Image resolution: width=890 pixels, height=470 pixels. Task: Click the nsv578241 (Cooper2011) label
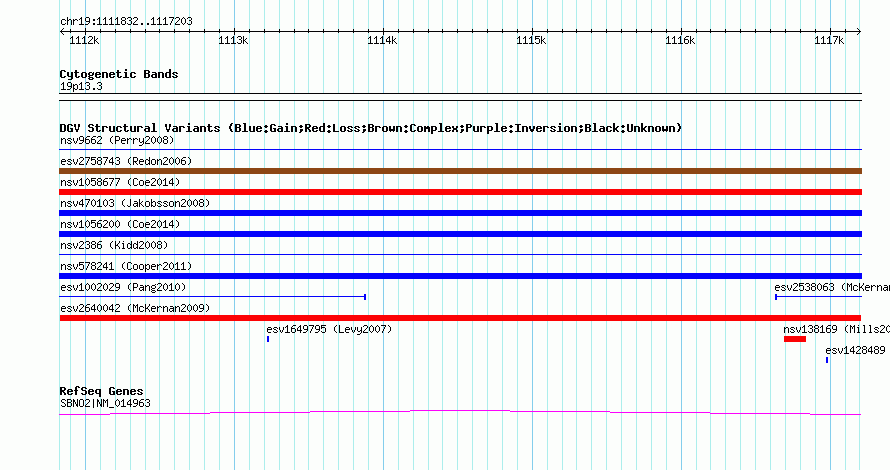pos(126,266)
